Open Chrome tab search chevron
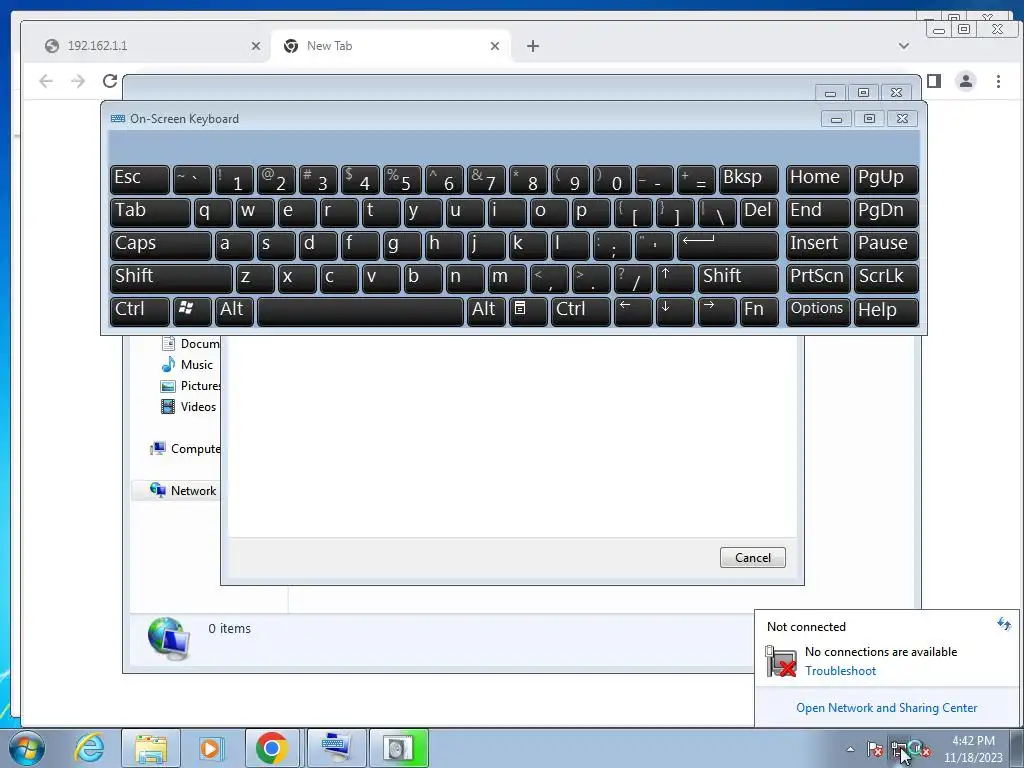1024x768 pixels. (x=904, y=46)
